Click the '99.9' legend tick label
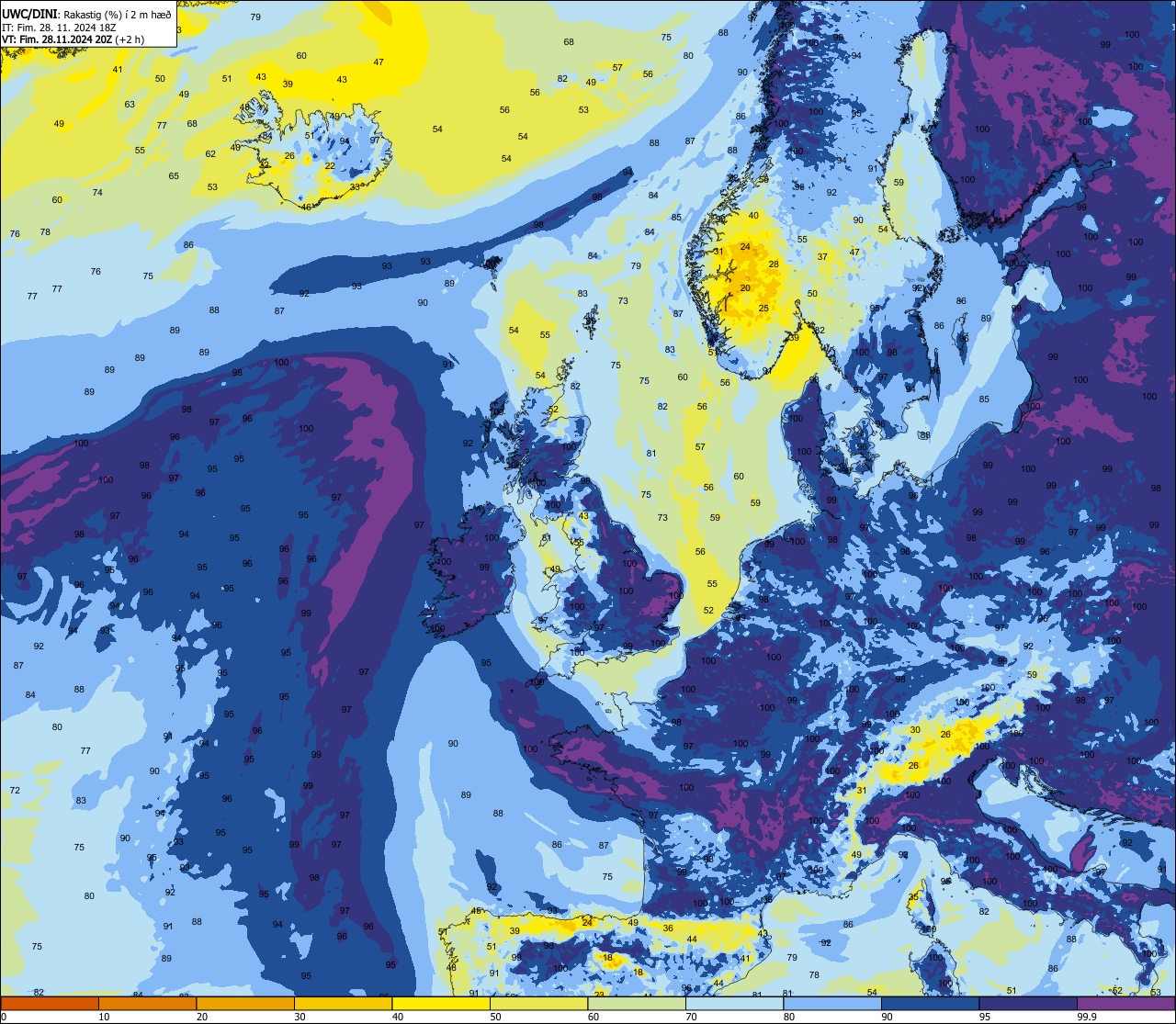1176x1024 pixels. 1087,1017
